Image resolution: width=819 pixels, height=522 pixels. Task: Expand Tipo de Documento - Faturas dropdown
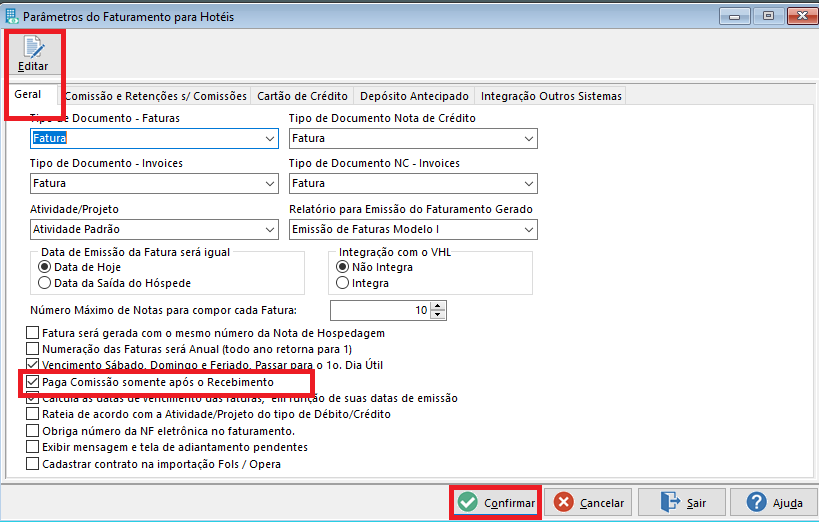point(270,138)
